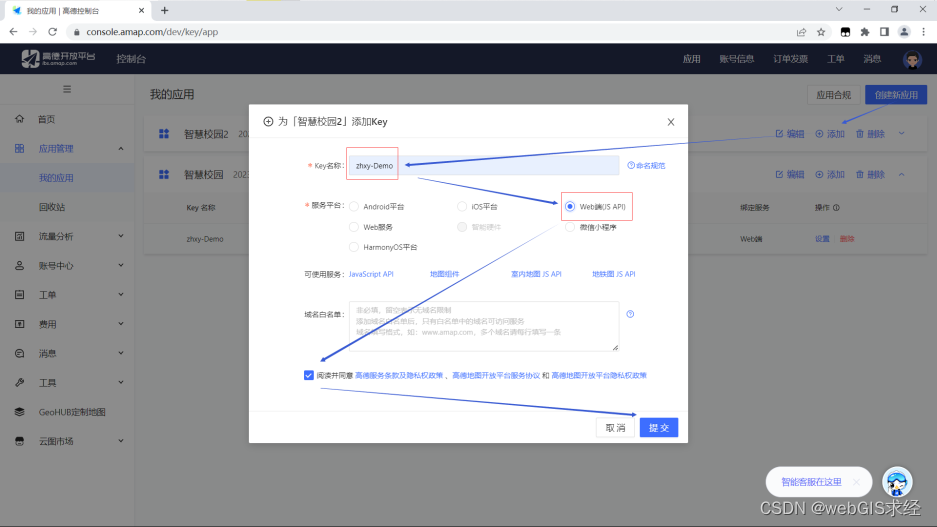Click the browser address bar URL

click(x=152, y=32)
